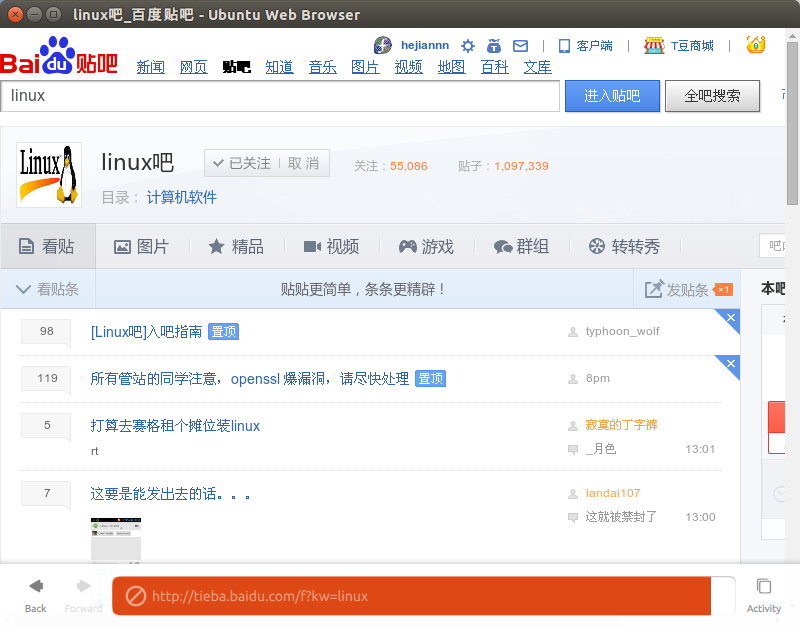The width and height of the screenshot is (800, 628).
Task: Click the 全吧搜索 button
Action: point(712,96)
